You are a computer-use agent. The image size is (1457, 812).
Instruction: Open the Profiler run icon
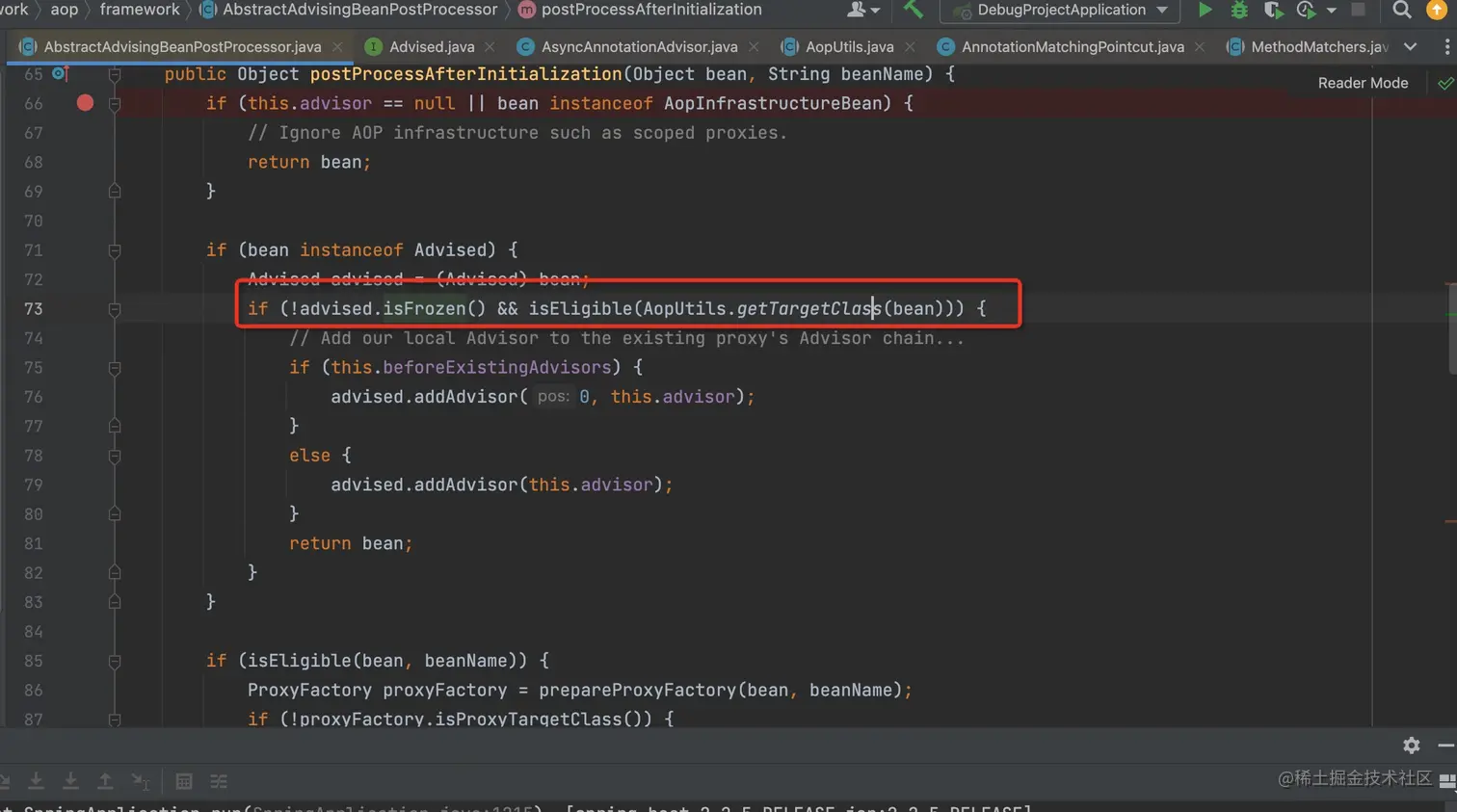pos(1307,10)
